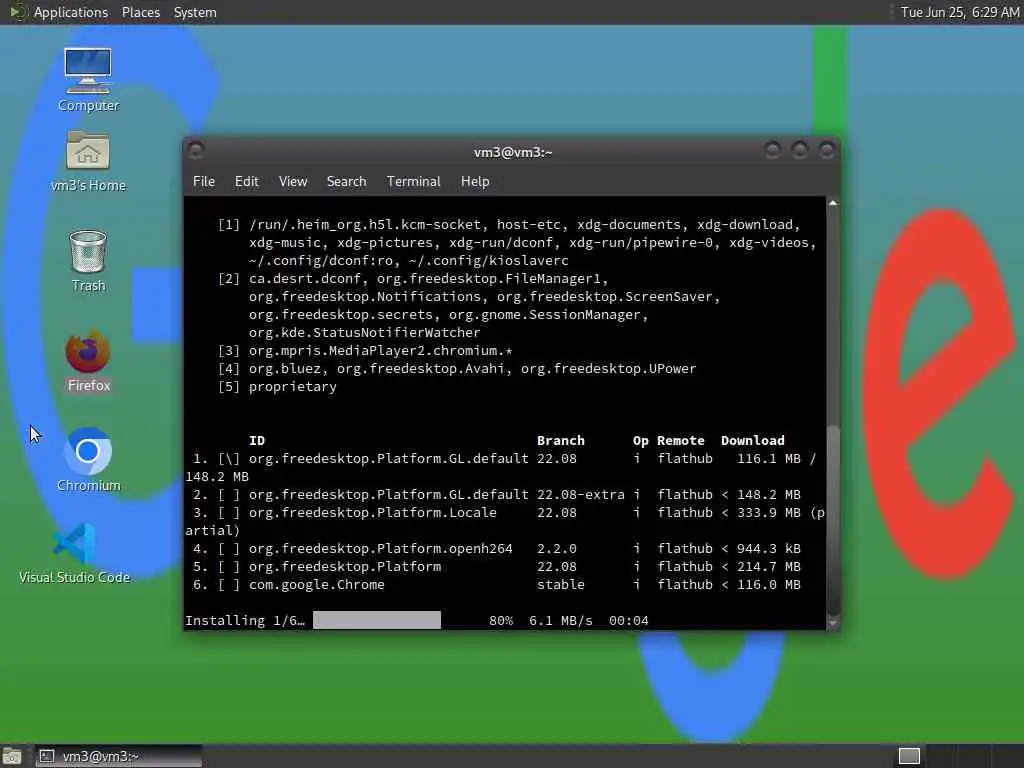Screen dimensions: 1024x768
Task: Click the vm3@vm3:~ taskbar button
Action: click(x=118, y=756)
